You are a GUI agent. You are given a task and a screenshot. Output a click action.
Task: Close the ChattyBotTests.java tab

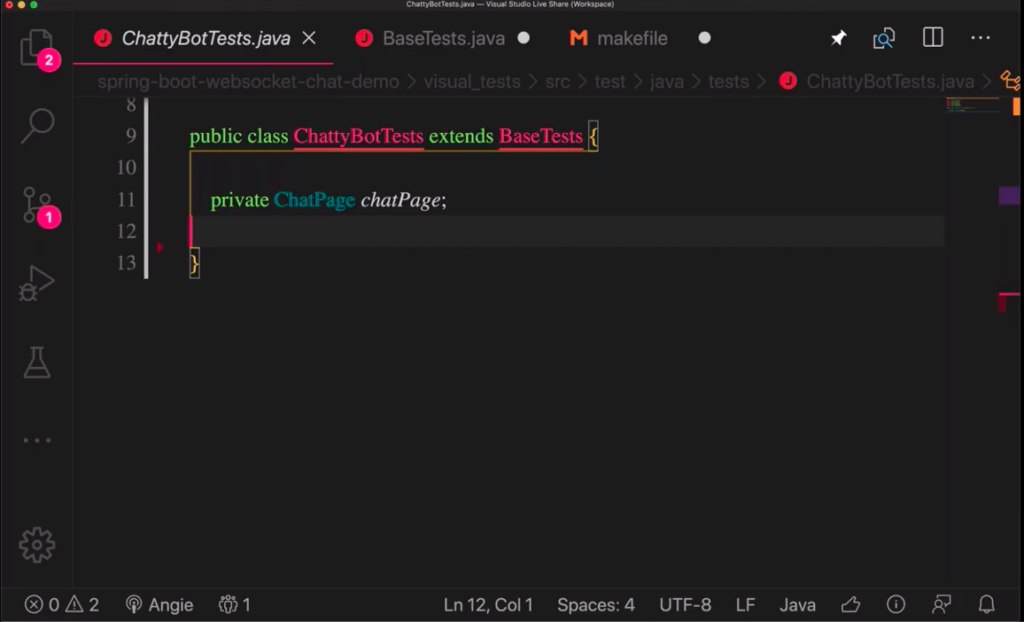(x=309, y=38)
